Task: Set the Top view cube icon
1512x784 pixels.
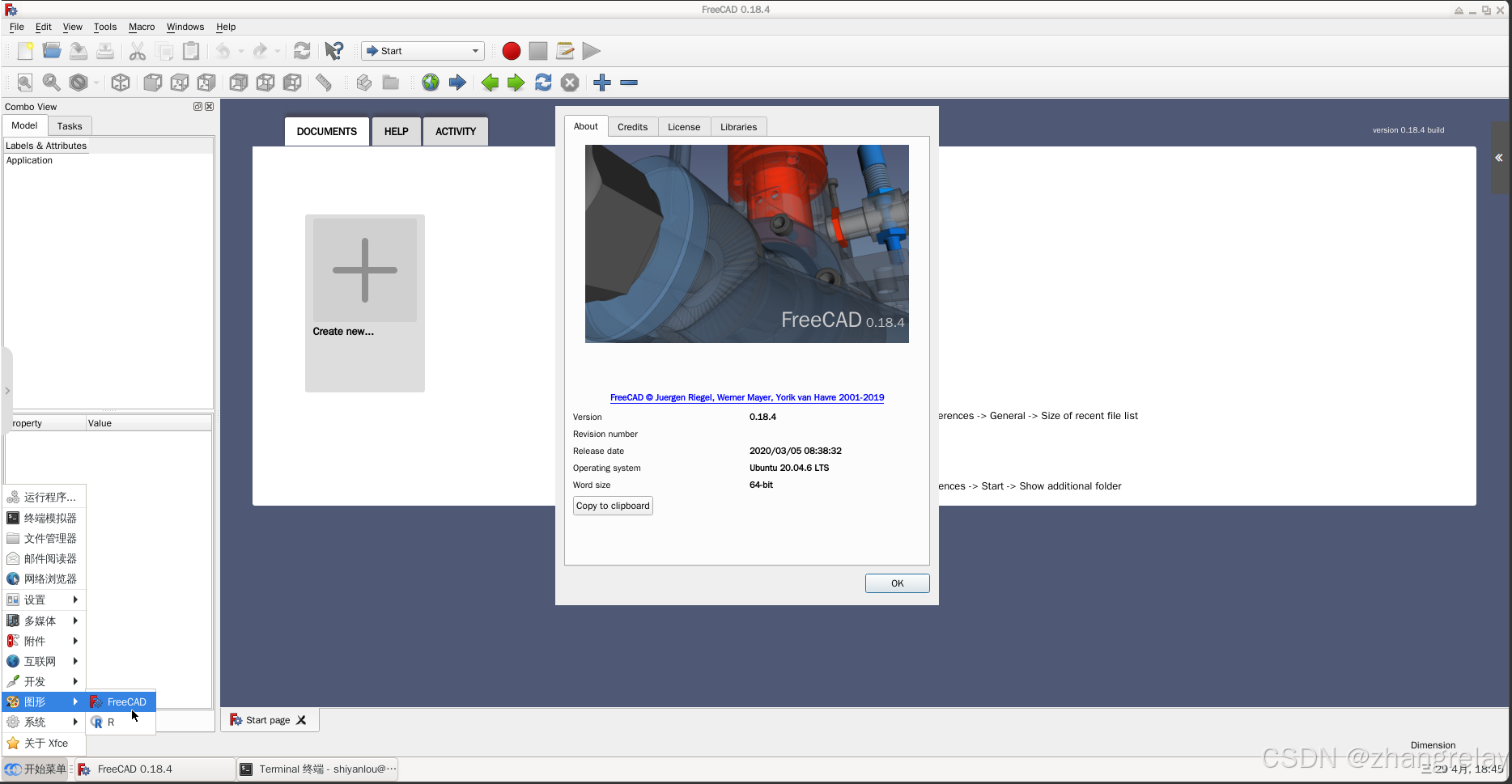Action: point(180,83)
